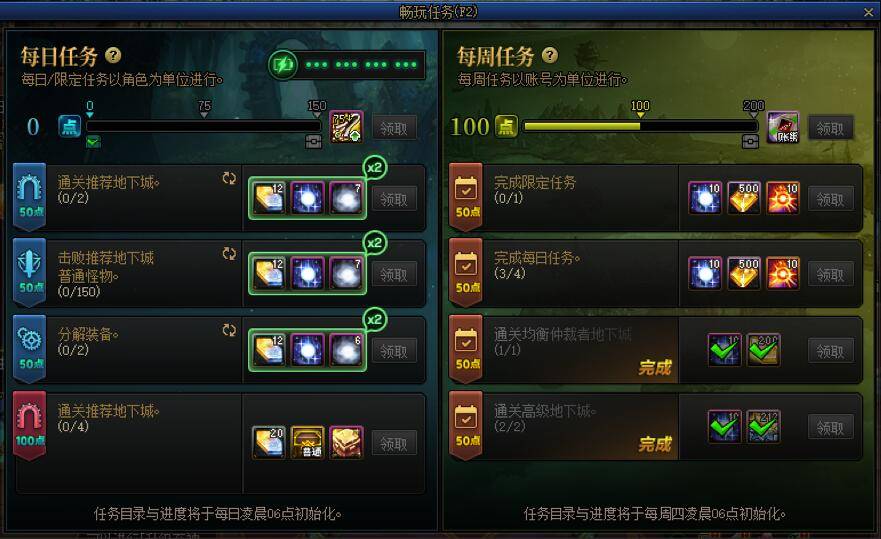Close the 畅玩任务 window
Viewport: 881px width, 539px height.
point(869,12)
